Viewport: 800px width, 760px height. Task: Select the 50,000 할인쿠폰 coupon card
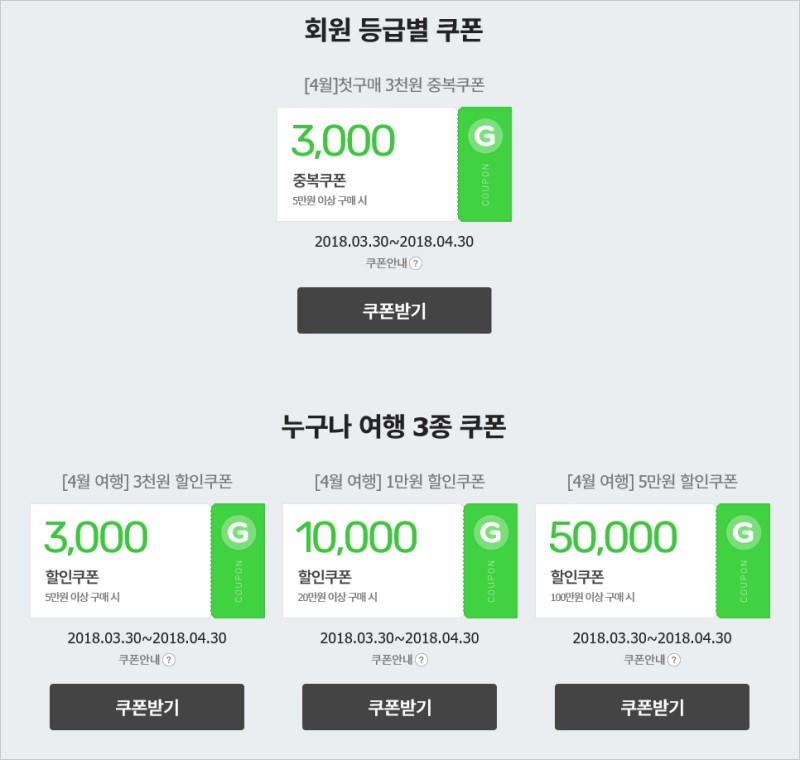point(653,561)
